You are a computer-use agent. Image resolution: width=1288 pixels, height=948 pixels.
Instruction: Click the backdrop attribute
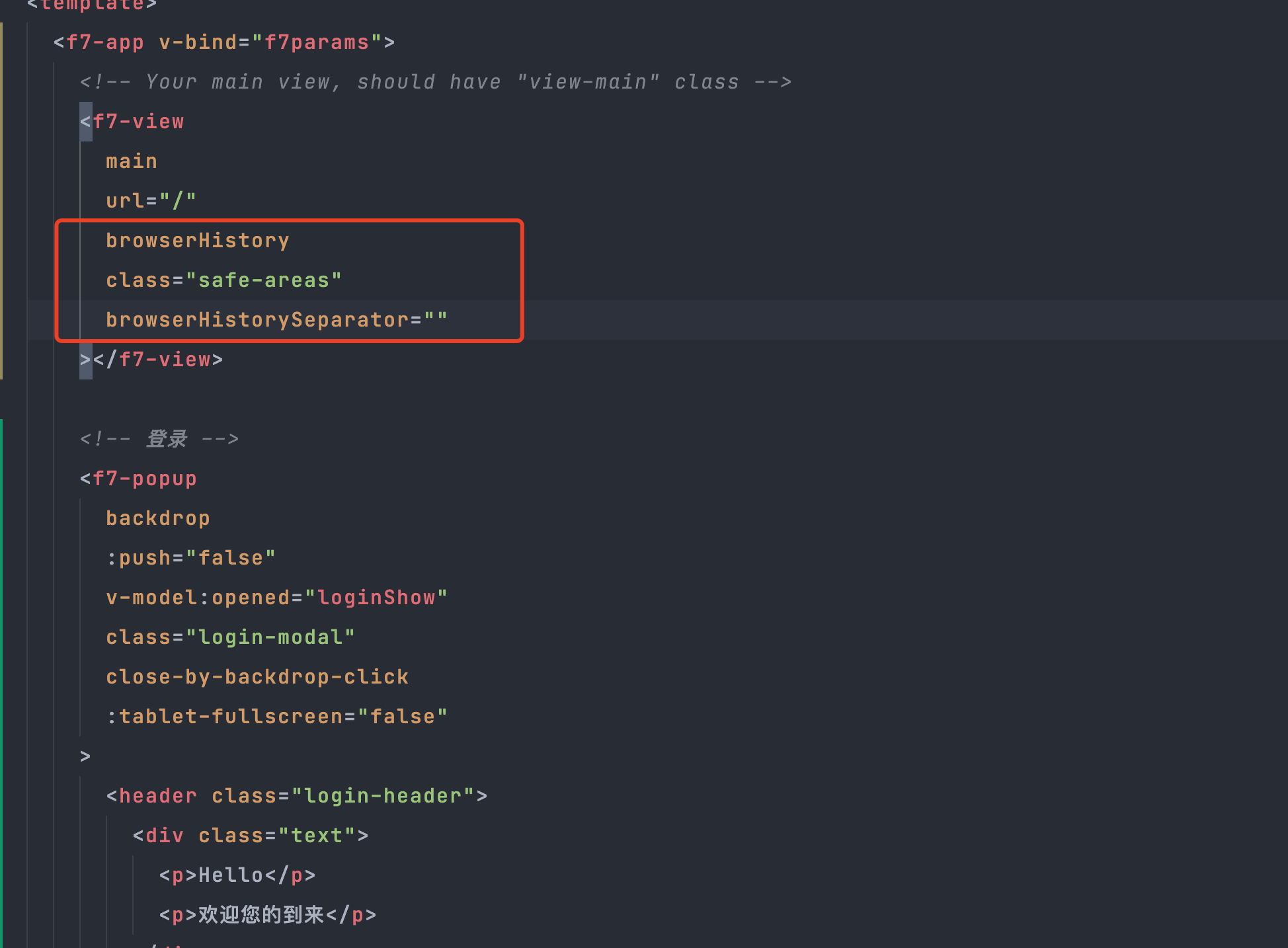tap(157, 518)
